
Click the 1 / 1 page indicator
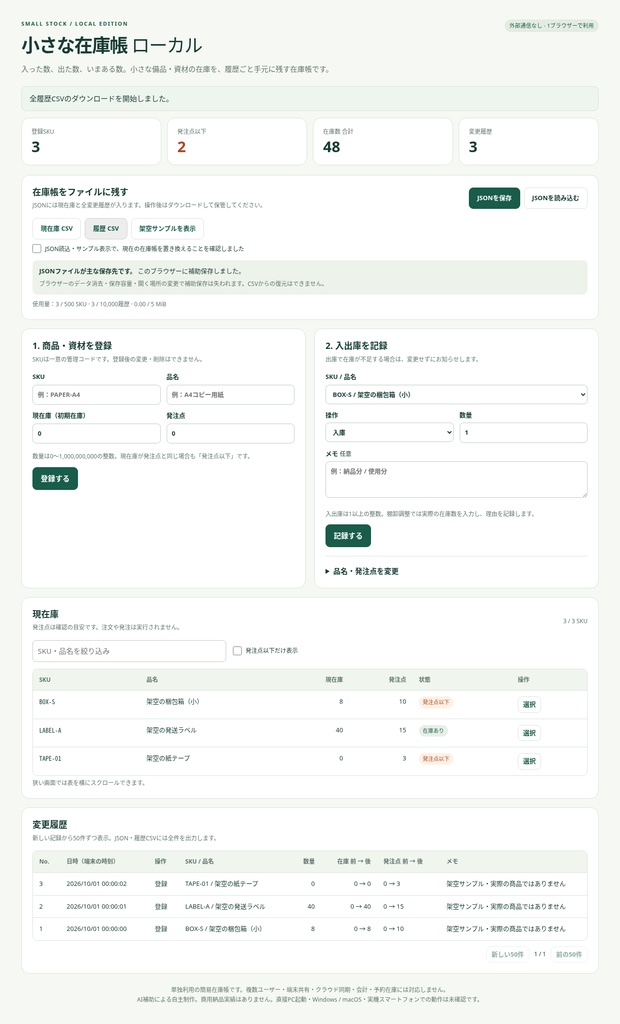tap(540, 954)
